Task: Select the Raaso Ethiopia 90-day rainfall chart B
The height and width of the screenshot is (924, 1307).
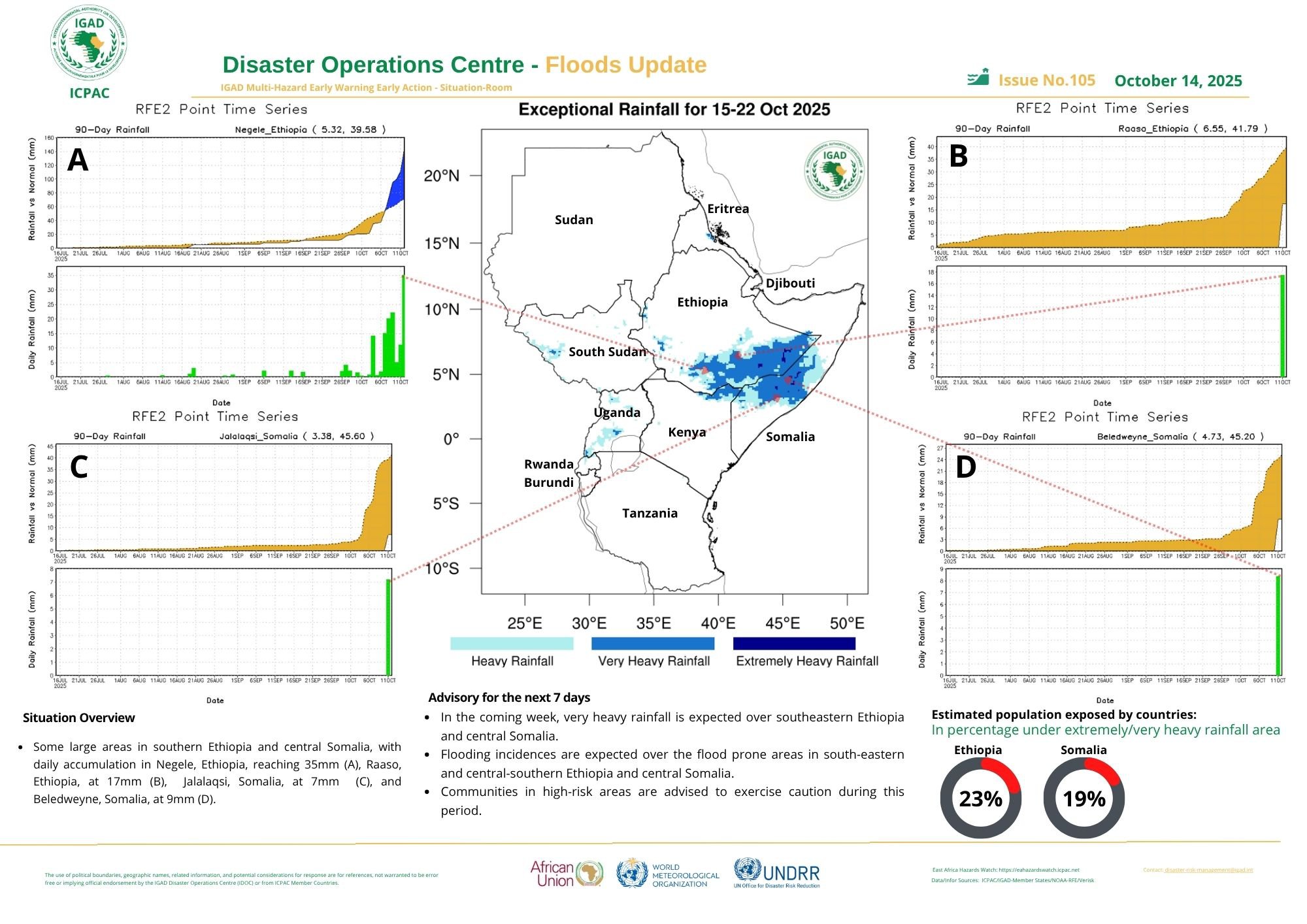Action: [1111, 193]
